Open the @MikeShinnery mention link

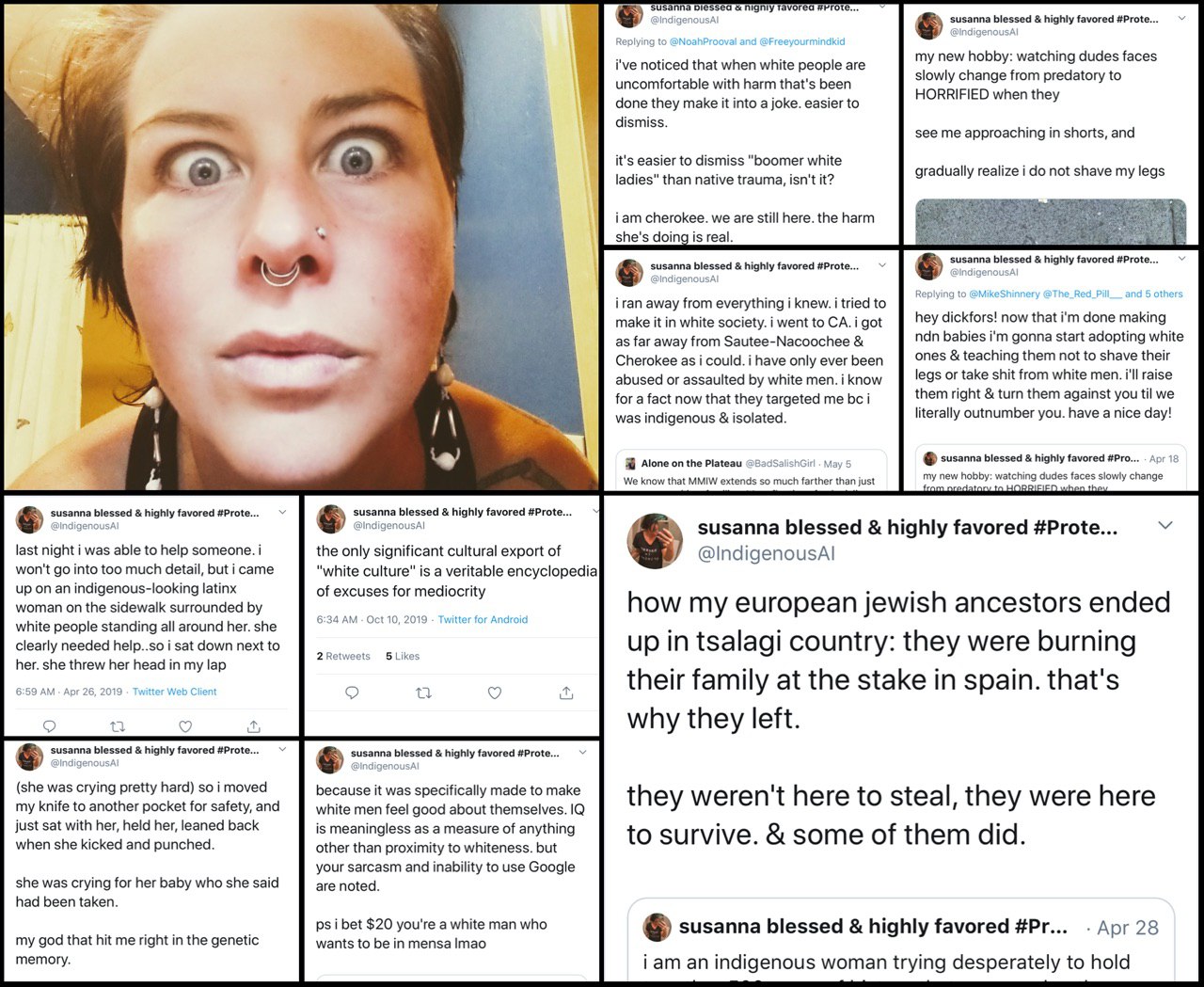tap(1005, 294)
